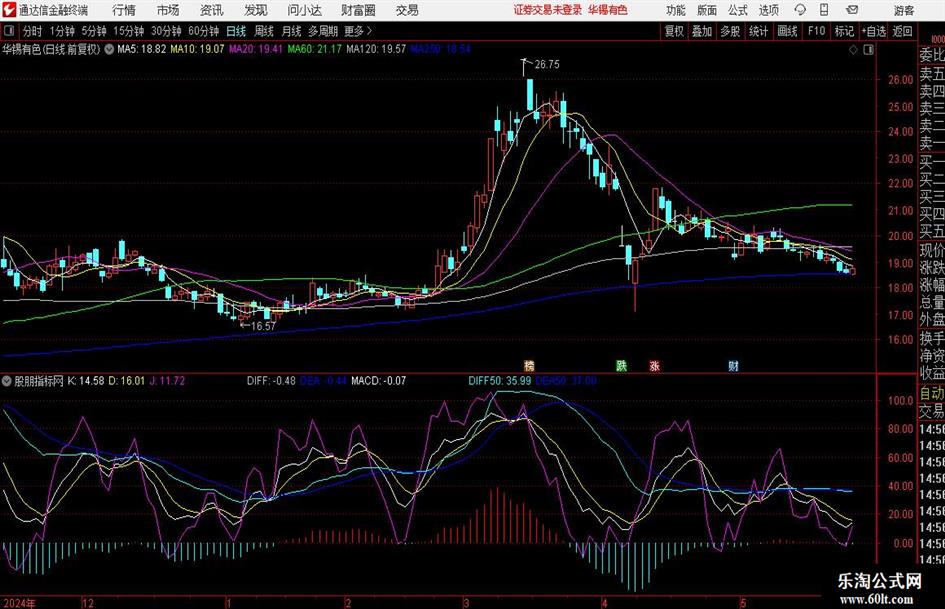Click the 叠加 overlay toolbar button
Screen dimensions: 945x609
pyautogui.click(x=702, y=31)
